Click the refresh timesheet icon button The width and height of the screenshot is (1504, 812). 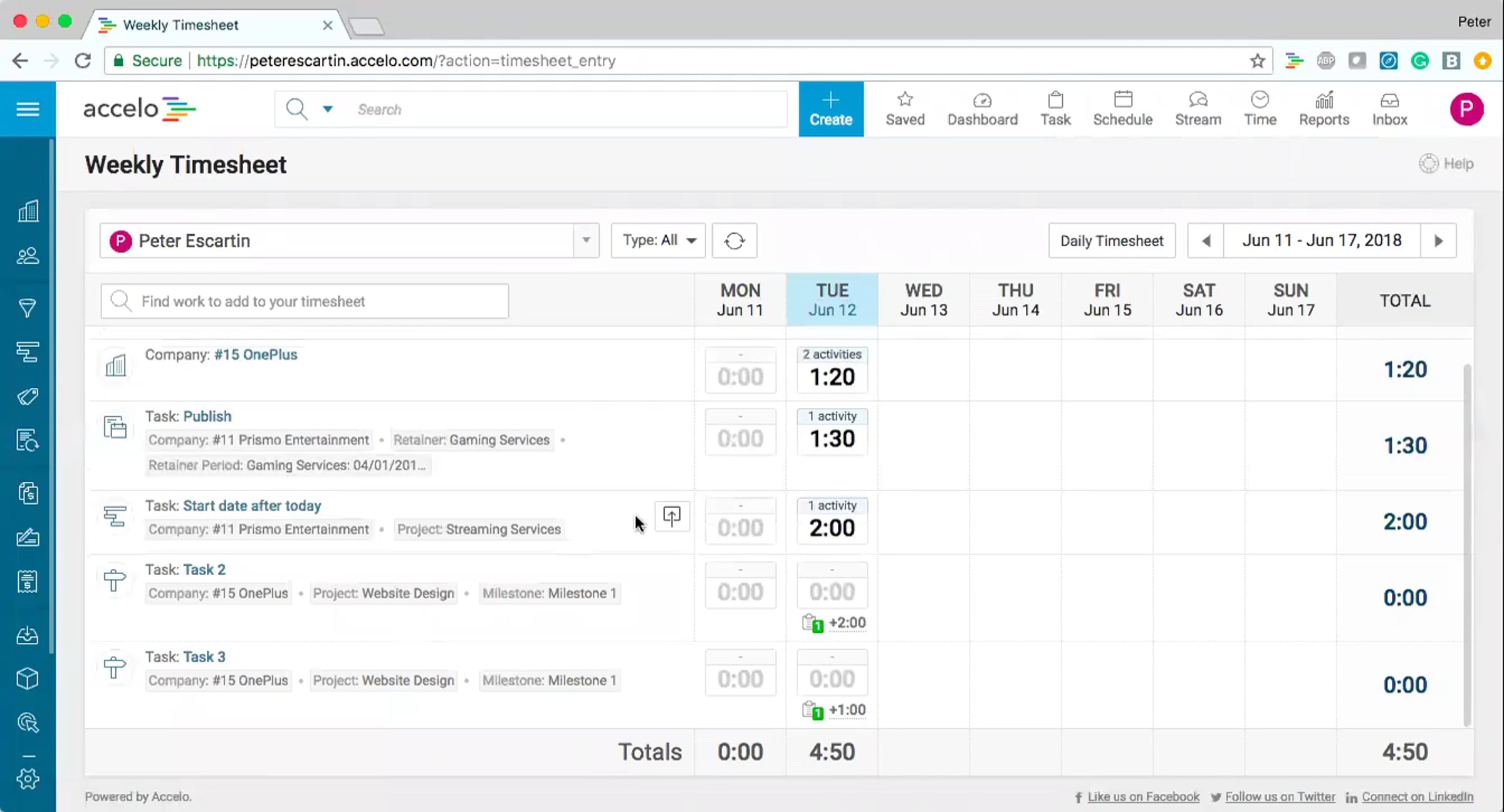coord(734,241)
